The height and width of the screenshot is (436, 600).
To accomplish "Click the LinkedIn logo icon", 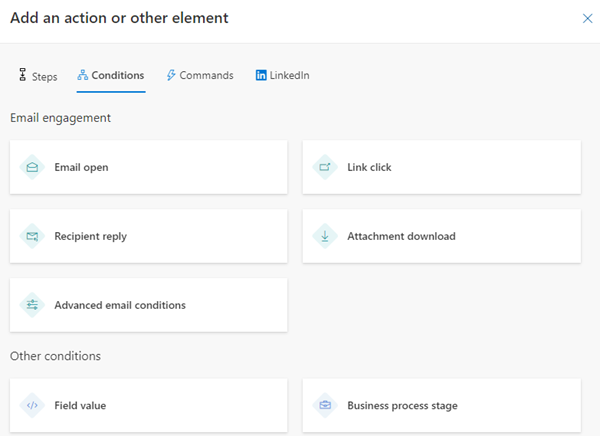I will tap(261, 75).
